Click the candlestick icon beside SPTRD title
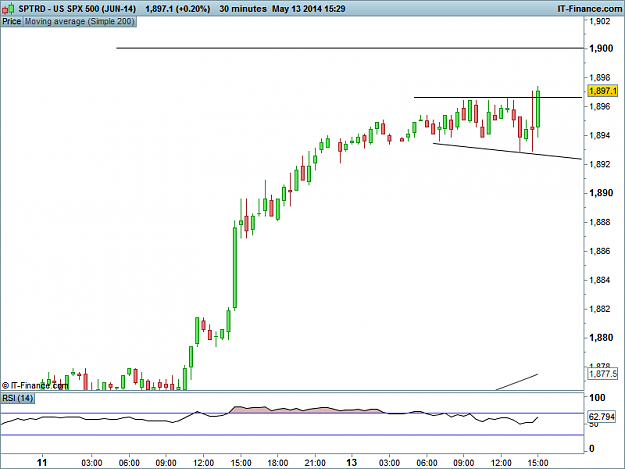Viewport: 625px width, 469px height. point(8,8)
